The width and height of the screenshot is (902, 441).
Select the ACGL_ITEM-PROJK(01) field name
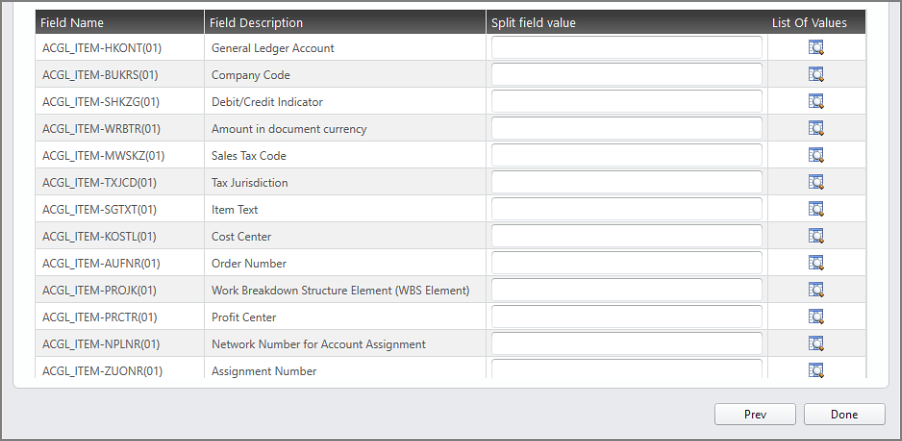coord(100,290)
